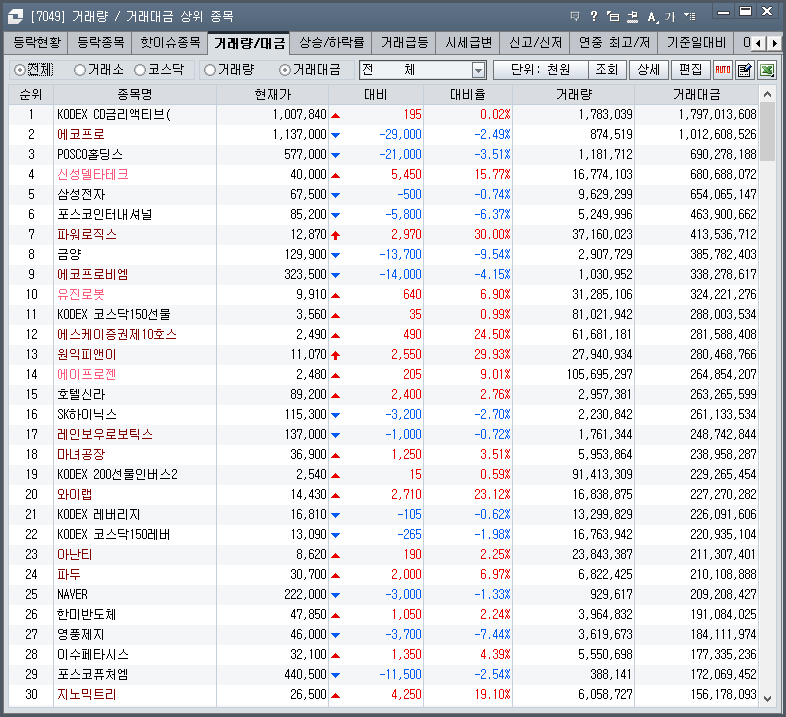Select the NAVER stock name
This screenshot has height=717, width=786.
(72, 595)
